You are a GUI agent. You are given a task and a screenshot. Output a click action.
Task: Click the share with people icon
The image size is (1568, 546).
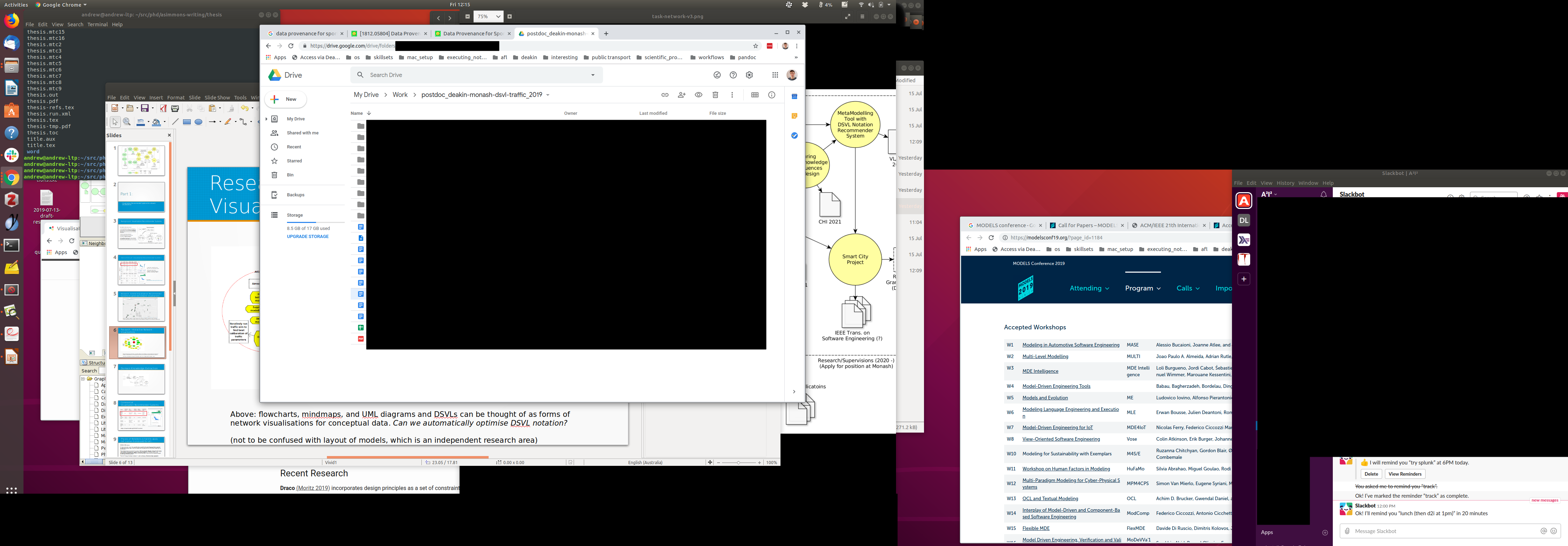[682, 95]
